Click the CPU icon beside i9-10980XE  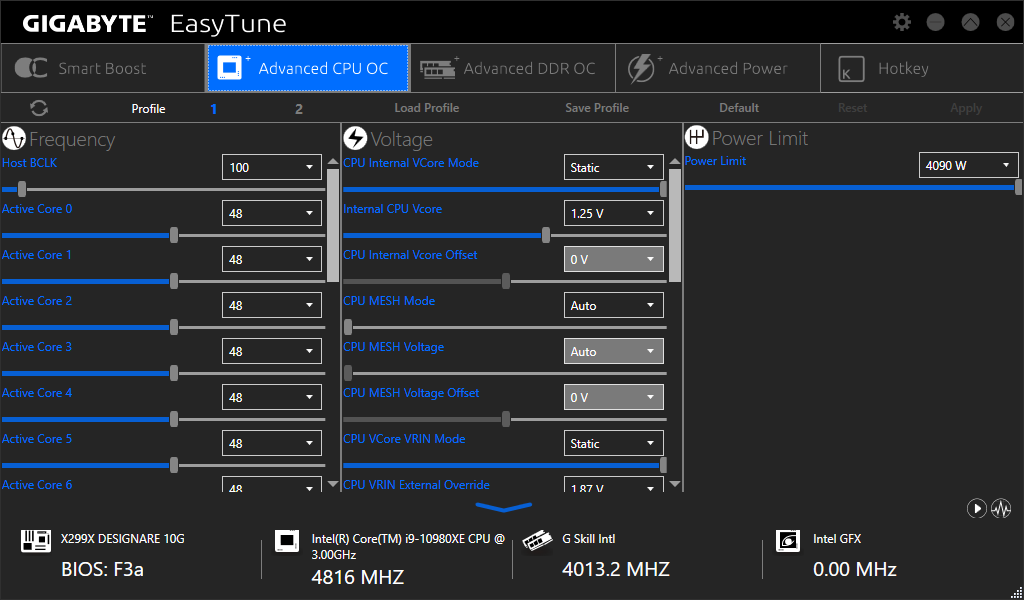[287, 541]
